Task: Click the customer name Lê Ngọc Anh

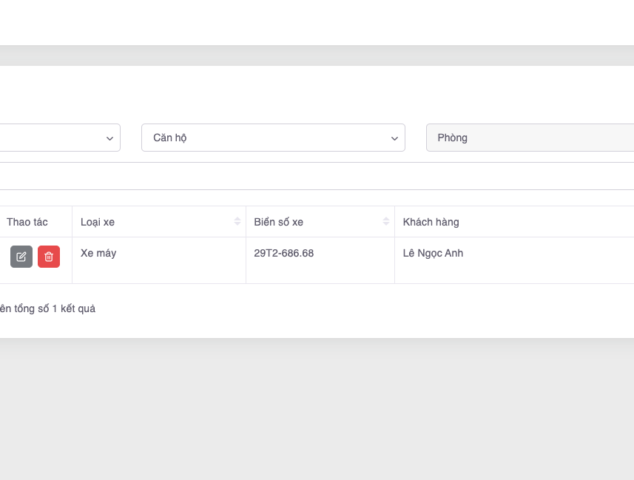Action: point(433,253)
